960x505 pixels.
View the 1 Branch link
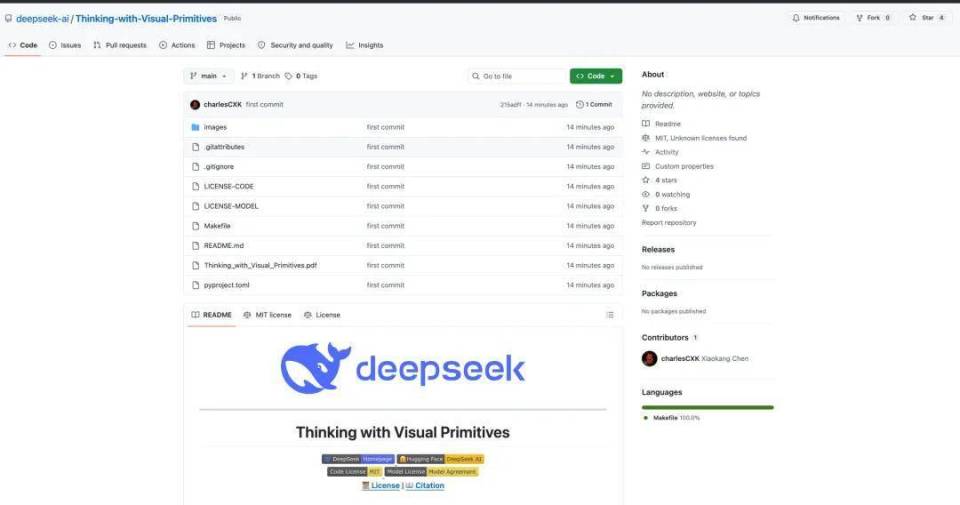tap(260, 76)
